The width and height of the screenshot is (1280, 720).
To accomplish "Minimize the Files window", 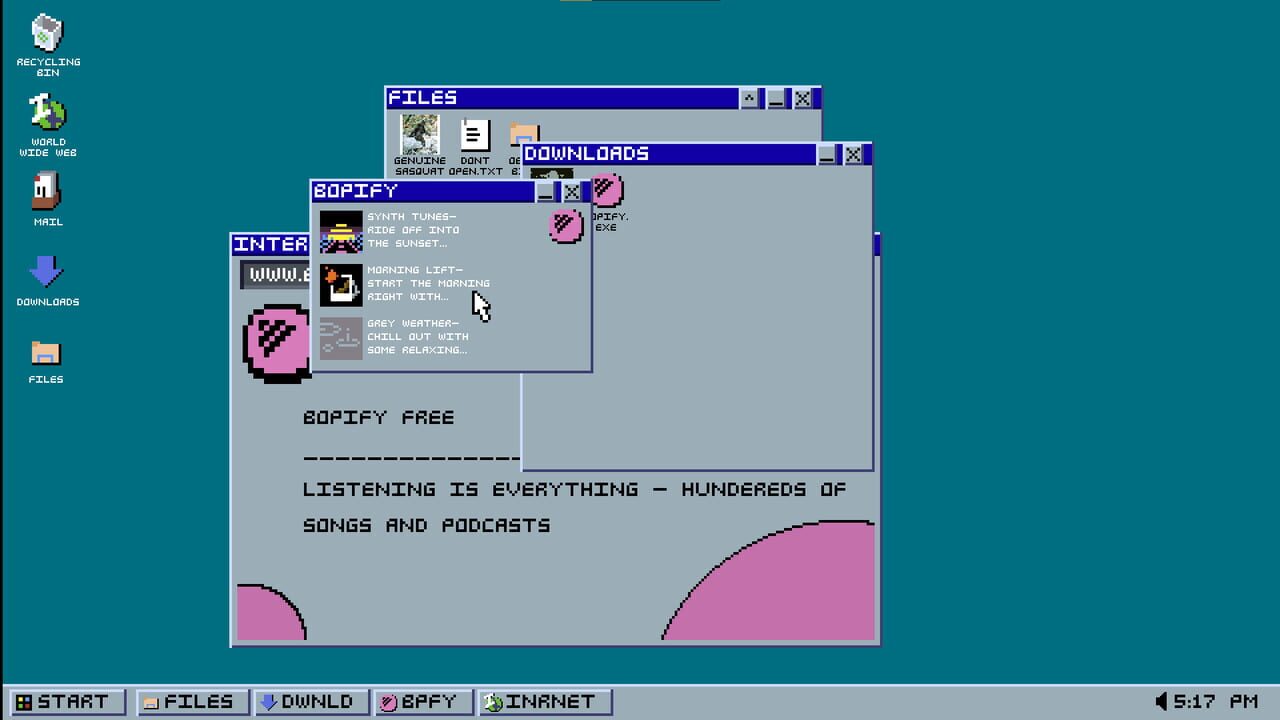I will click(776, 98).
